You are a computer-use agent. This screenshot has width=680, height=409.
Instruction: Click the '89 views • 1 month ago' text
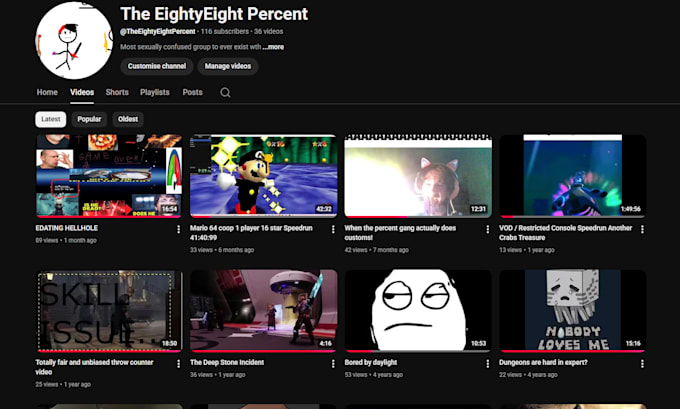[x=66, y=240]
